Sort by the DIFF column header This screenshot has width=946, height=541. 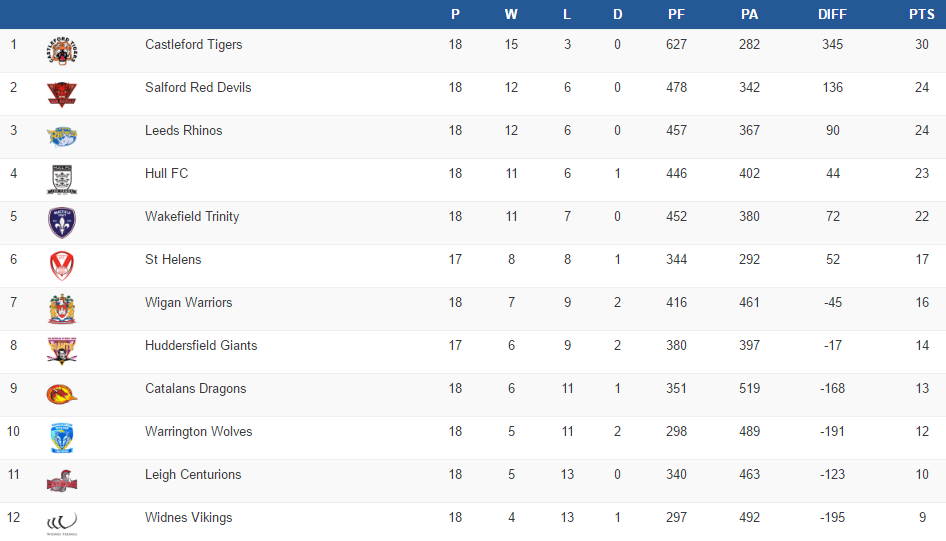pyautogui.click(x=831, y=14)
